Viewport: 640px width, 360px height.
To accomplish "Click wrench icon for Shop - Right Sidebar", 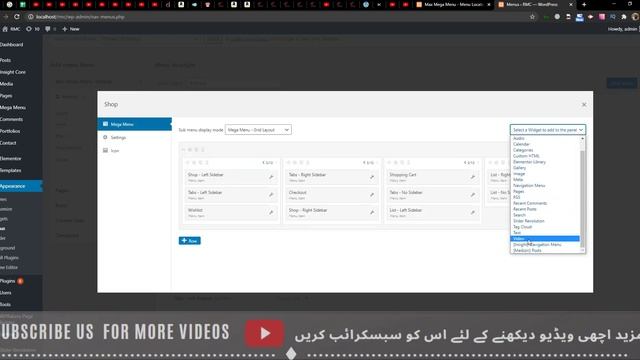I will click(372, 212).
